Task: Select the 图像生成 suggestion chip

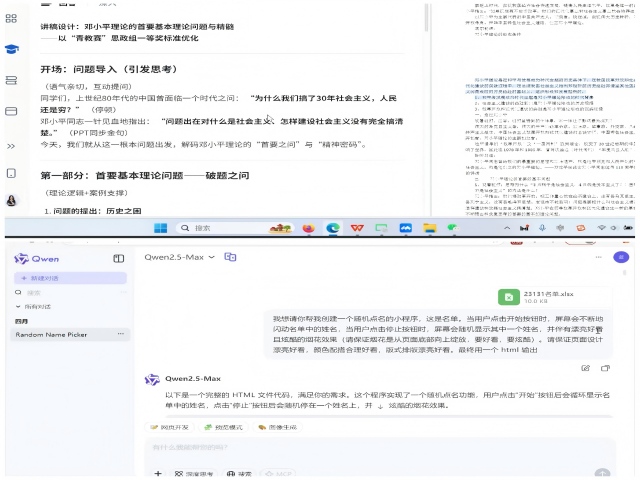Action: (x=278, y=427)
